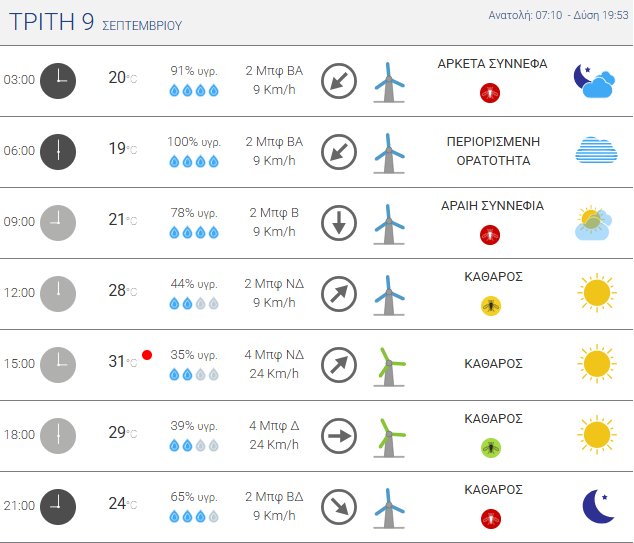Click the 03:00 clock icon
Screen dimensions: 634x543
click(x=58, y=81)
